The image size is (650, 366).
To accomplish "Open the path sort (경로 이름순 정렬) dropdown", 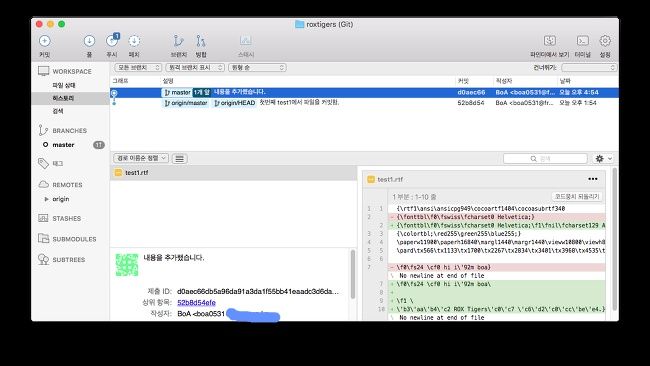I will pyautogui.click(x=141, y=158).
